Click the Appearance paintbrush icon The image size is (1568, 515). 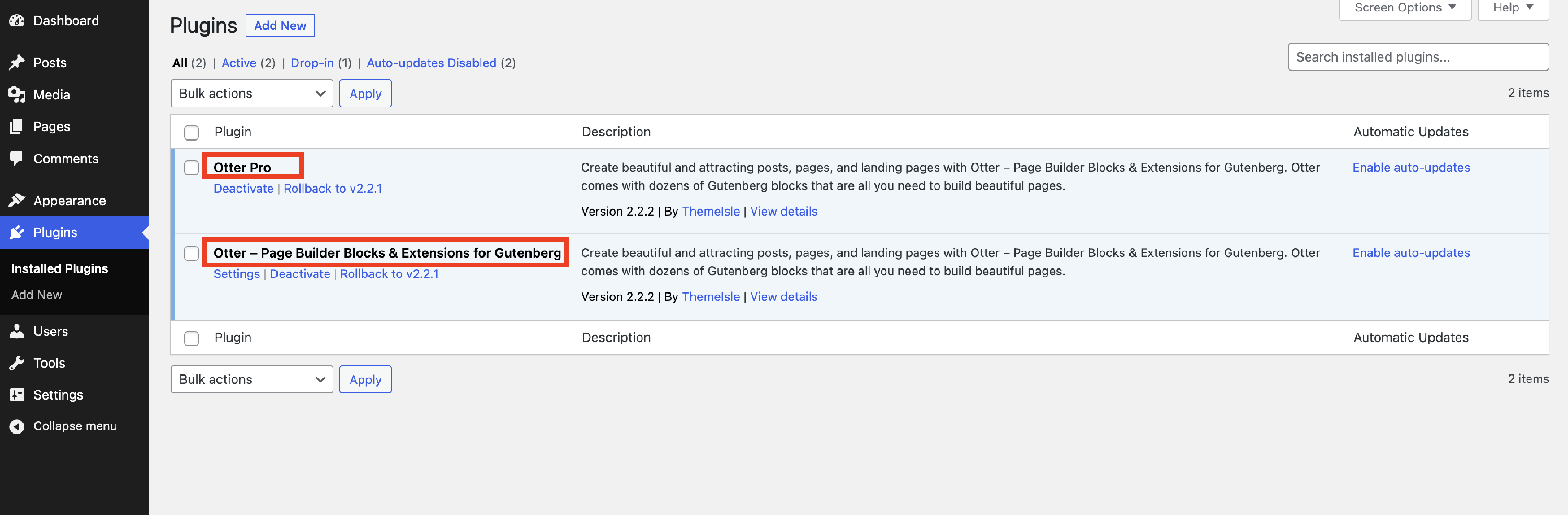[17, 201]
